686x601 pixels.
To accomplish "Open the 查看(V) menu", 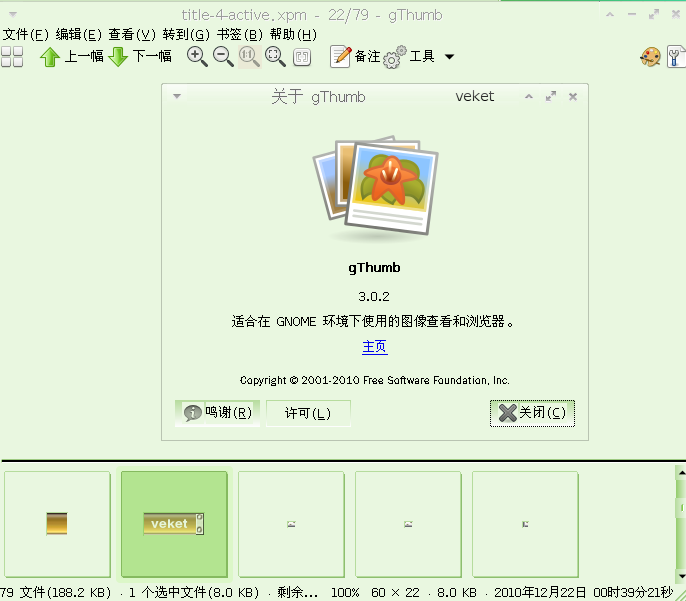I will pos(132,34).
